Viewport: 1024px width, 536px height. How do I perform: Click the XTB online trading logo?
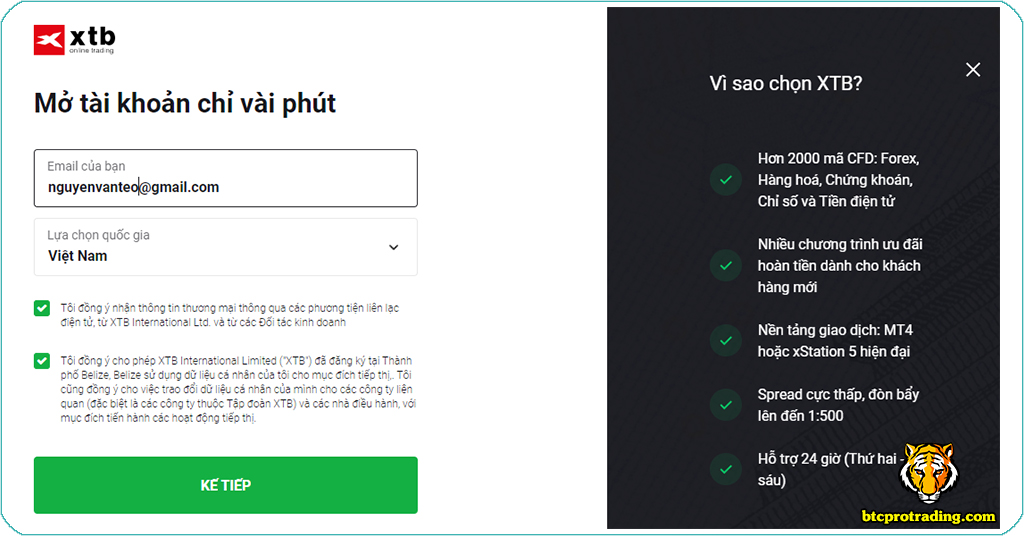coord(74,40)
